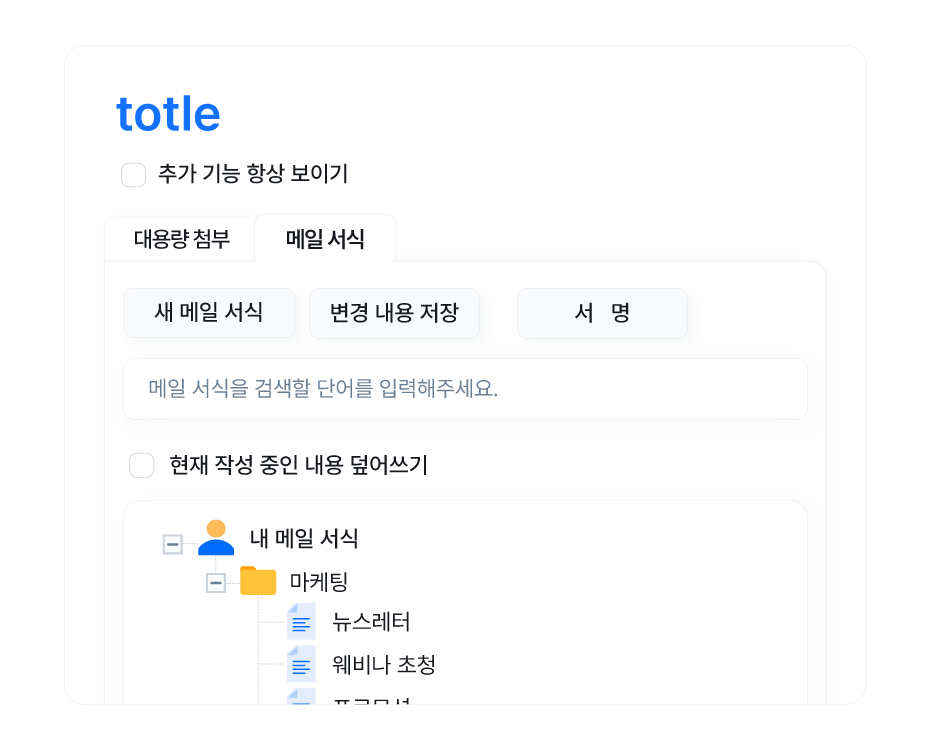This screenshot has width=931, height=750.
Task: Open the 서 명 button
Action: tap(602, 313)
